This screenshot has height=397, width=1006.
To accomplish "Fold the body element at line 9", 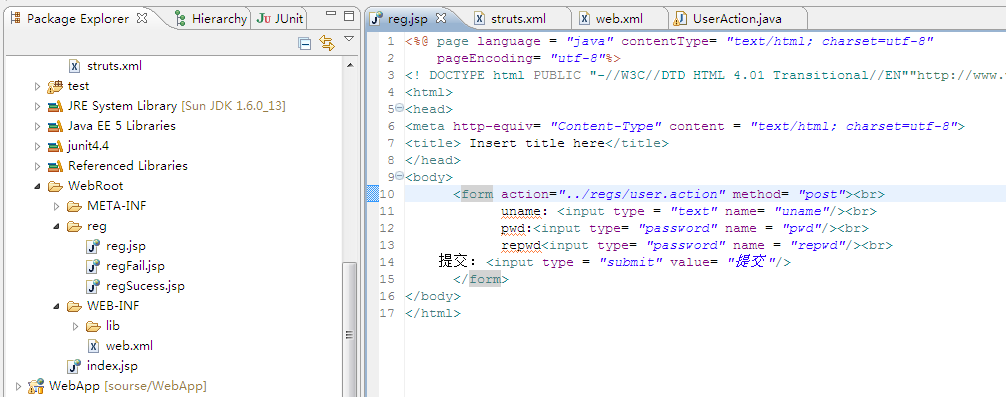I will [x=400, y=176].
